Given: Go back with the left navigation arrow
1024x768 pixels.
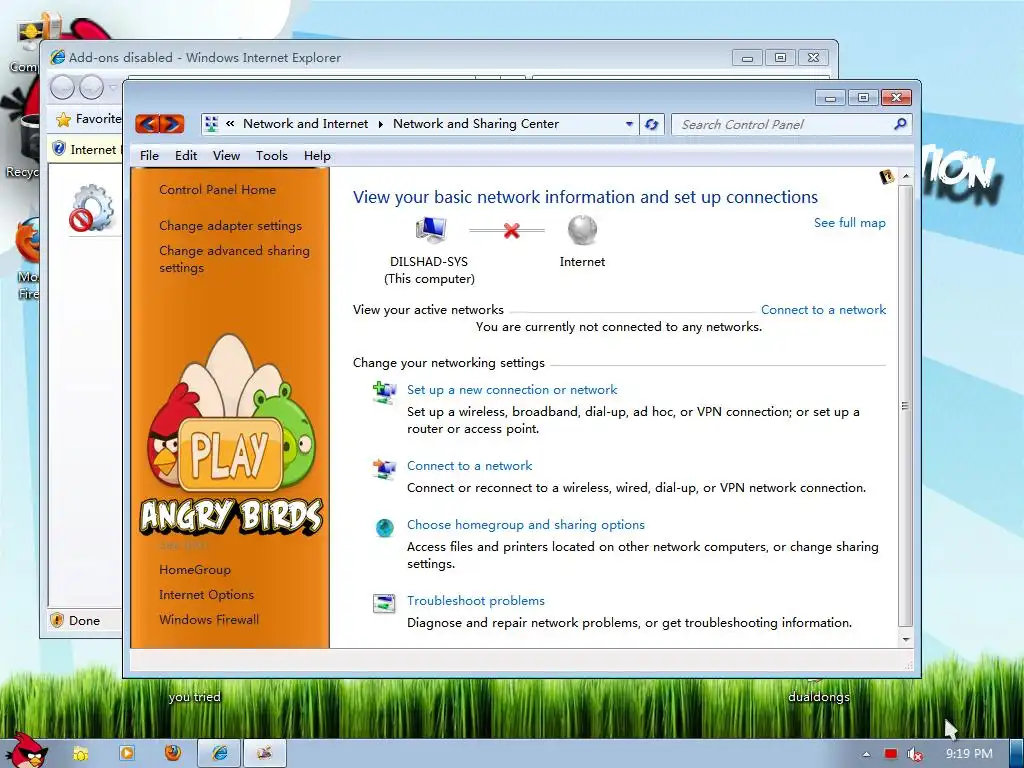Looking at the screenshot, I should pos(148,123).
